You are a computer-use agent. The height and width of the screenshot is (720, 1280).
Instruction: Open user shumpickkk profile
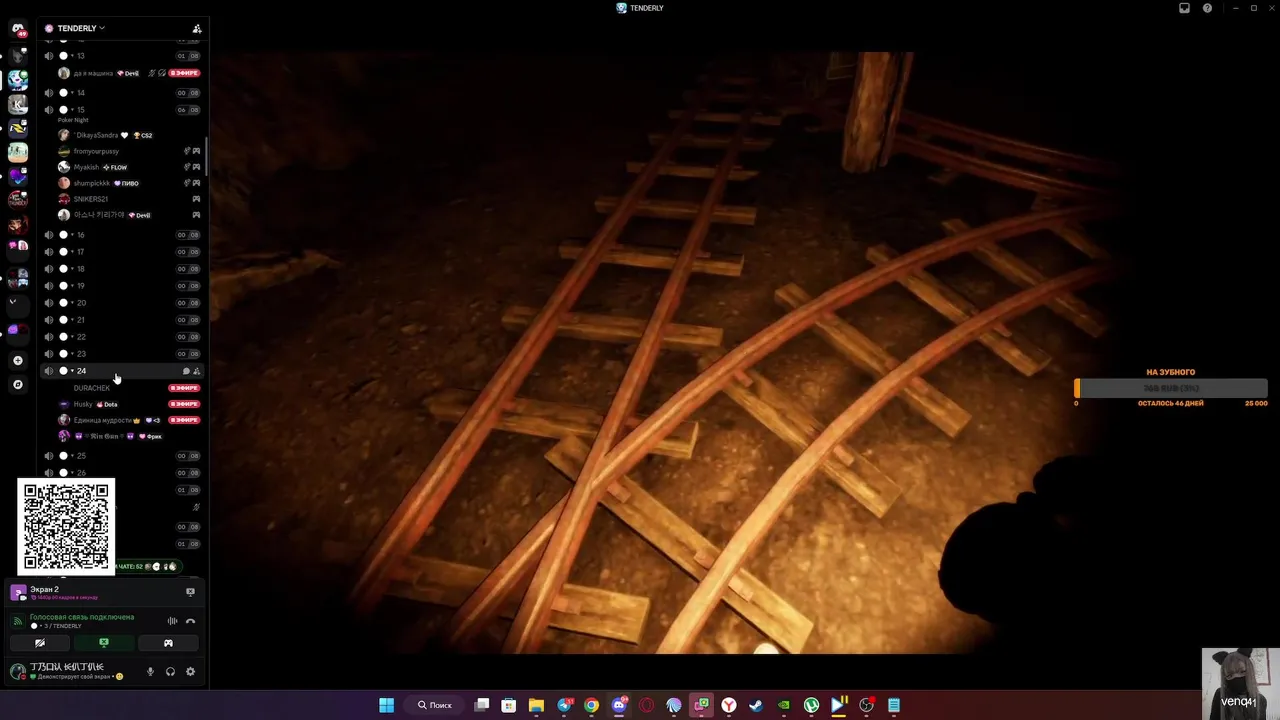[x=130, y=183]
